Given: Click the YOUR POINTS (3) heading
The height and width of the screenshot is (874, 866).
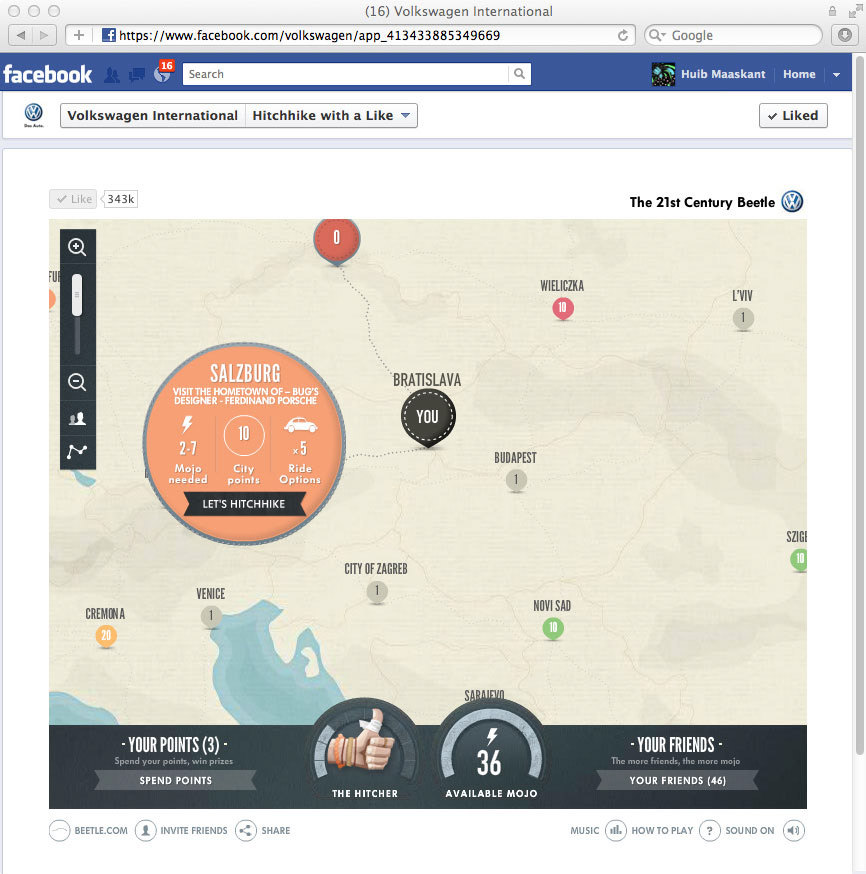Looking at the screenshot, I should pos(174,745).
